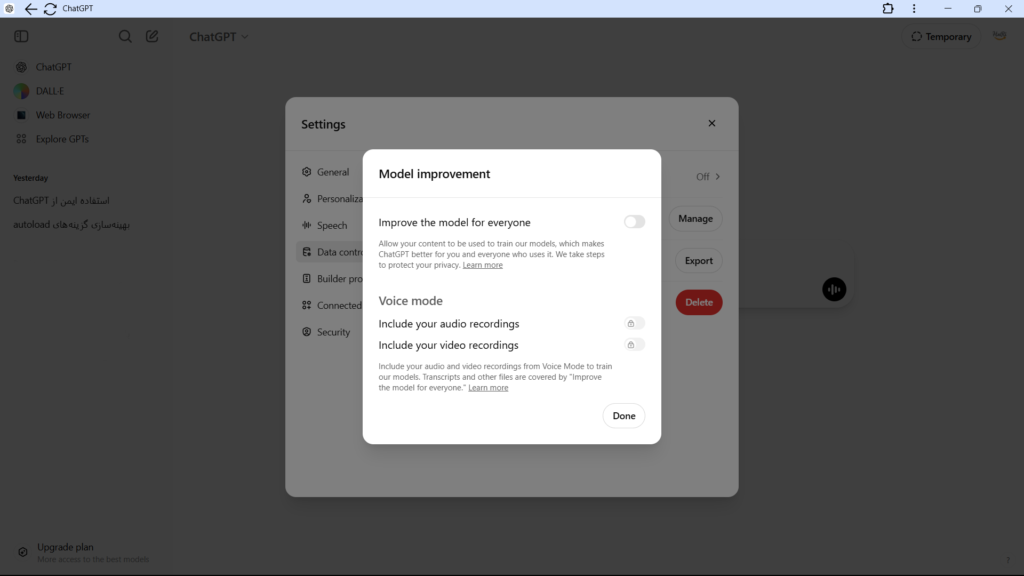Select Builder profile settings tab

330,279
